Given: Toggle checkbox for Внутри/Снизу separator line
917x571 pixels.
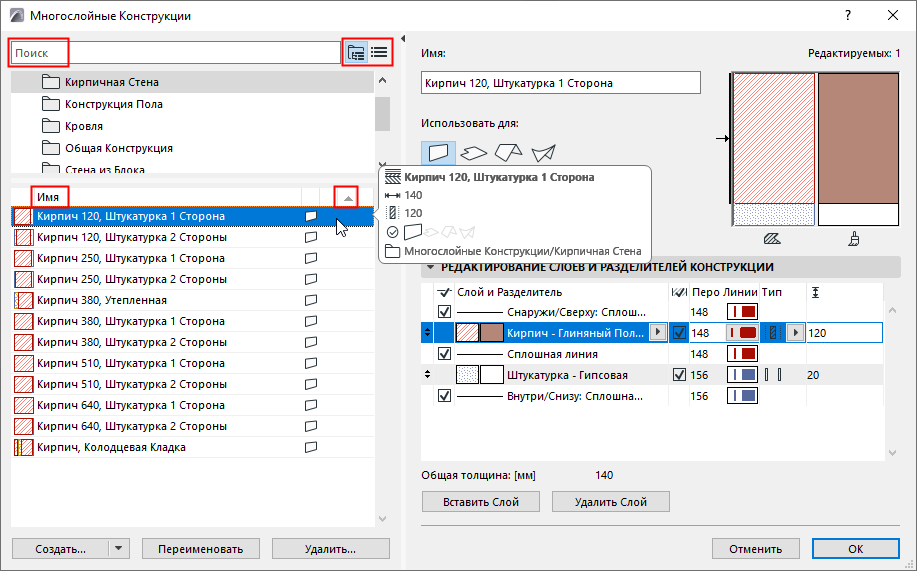Looking at the screenshot, I should tap(444, 396).
